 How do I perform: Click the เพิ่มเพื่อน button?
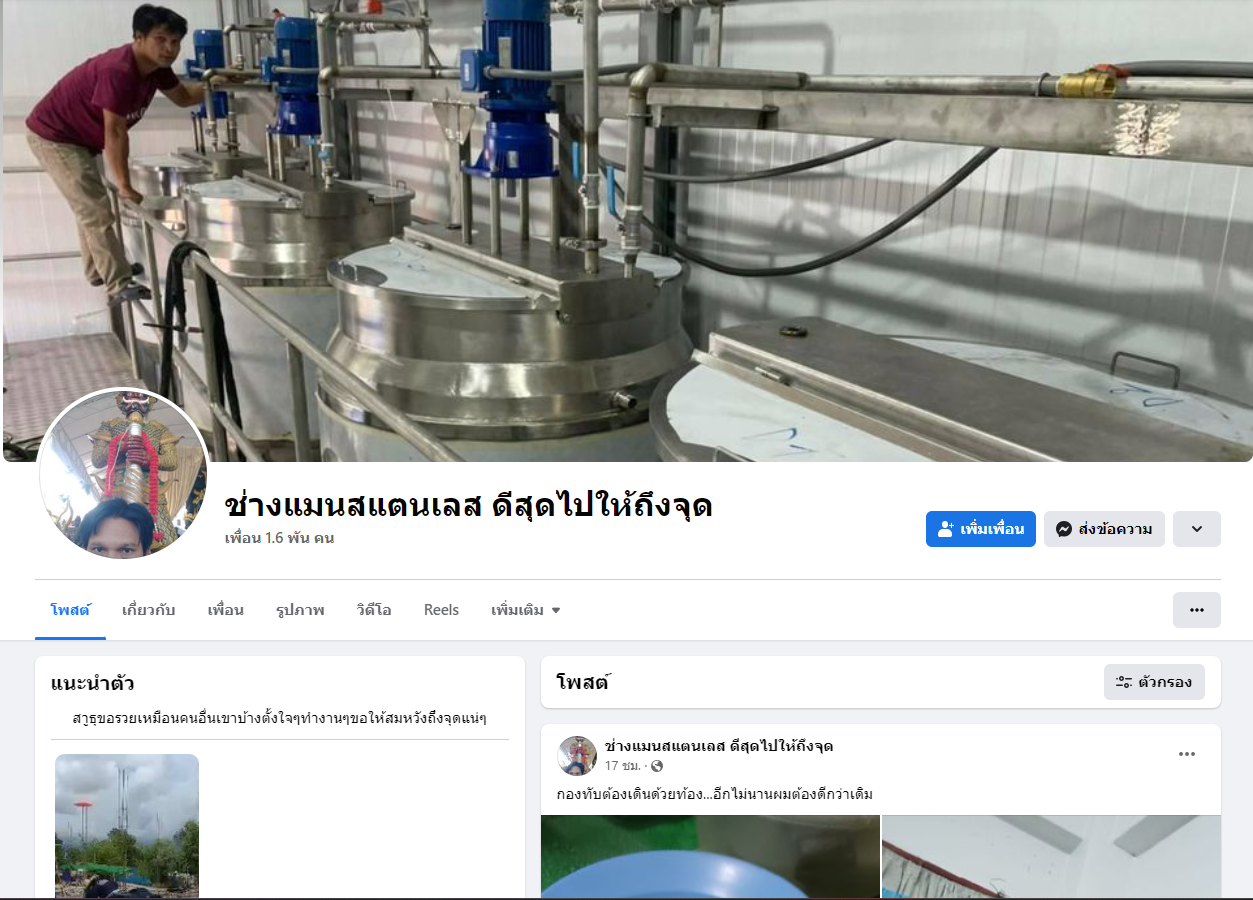tap(981, 529)
